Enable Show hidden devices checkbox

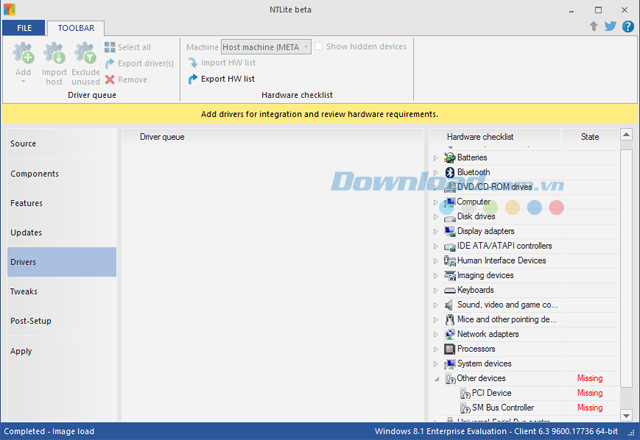coord(319,47)
